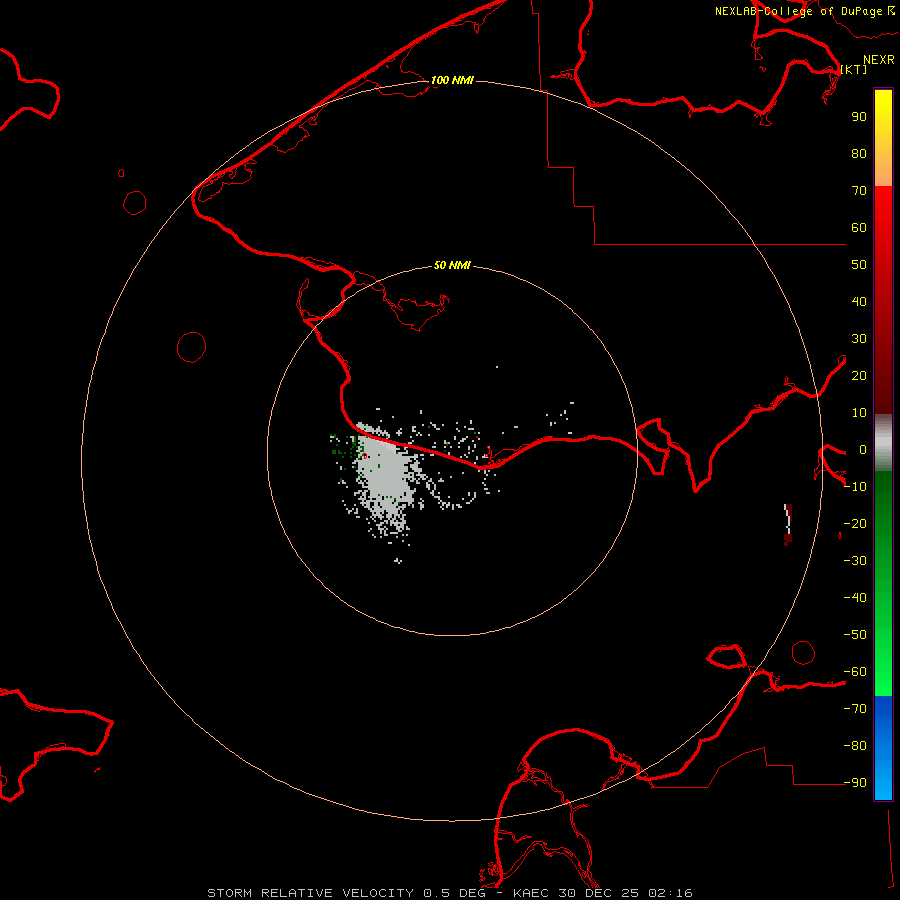Click the 20 value on the velocity scale
900x900 pixels.
(x=859, y=375)
